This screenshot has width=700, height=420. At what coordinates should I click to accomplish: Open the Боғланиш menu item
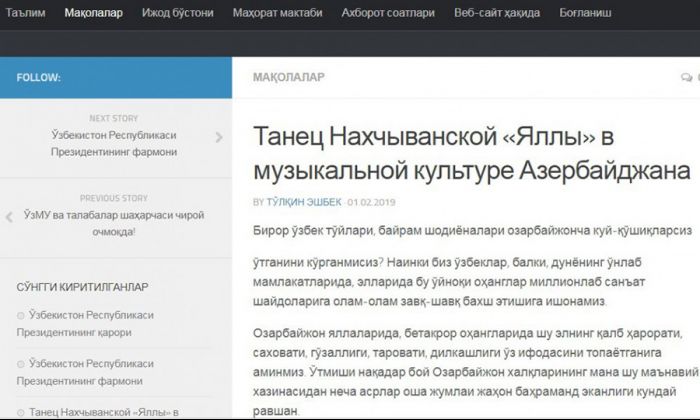(x=585, y=12)
